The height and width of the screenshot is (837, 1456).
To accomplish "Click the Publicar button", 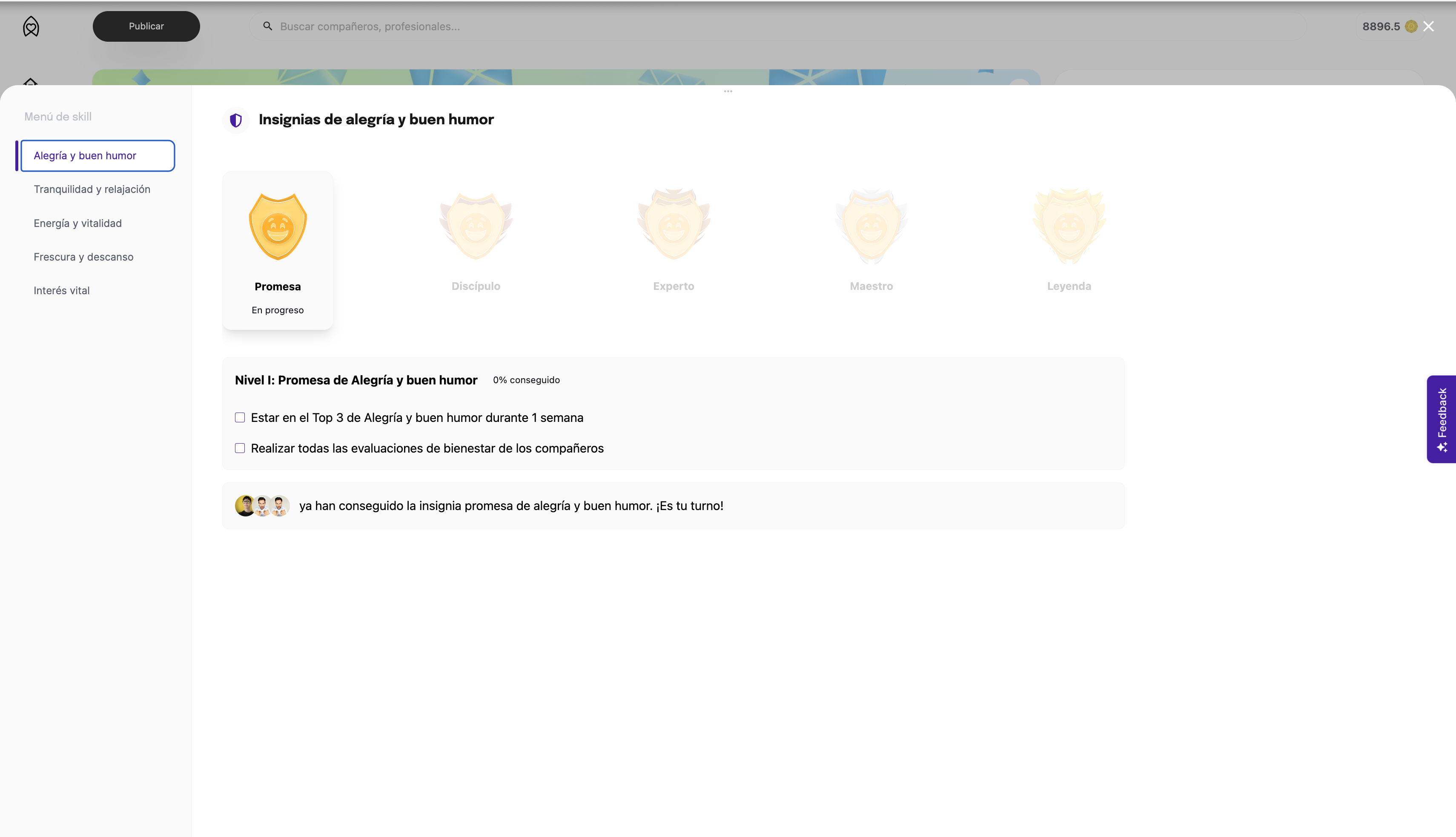I will (x=146, y=26).
